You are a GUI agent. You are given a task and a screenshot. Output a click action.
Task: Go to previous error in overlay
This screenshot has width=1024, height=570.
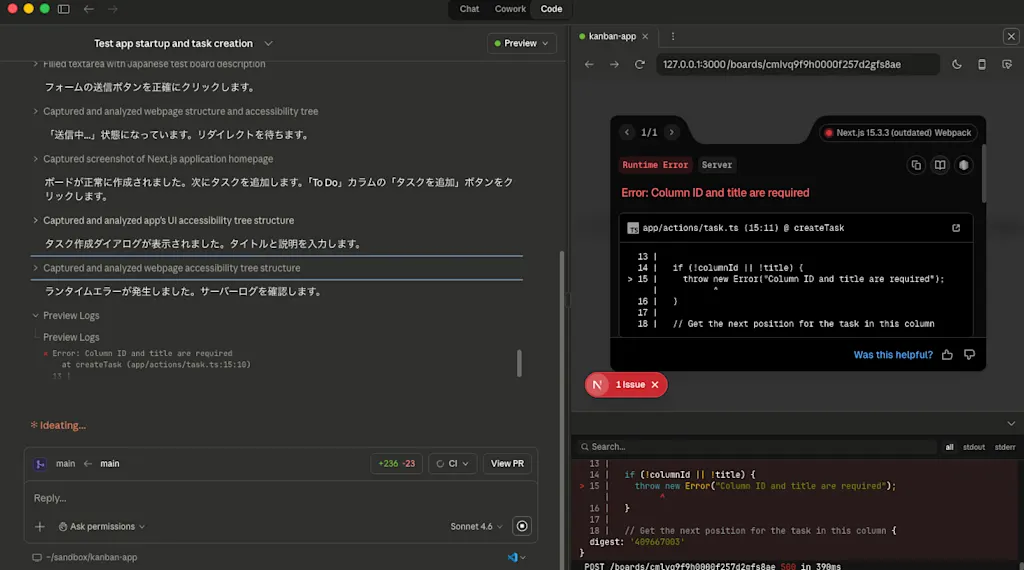tap(627, 133)
